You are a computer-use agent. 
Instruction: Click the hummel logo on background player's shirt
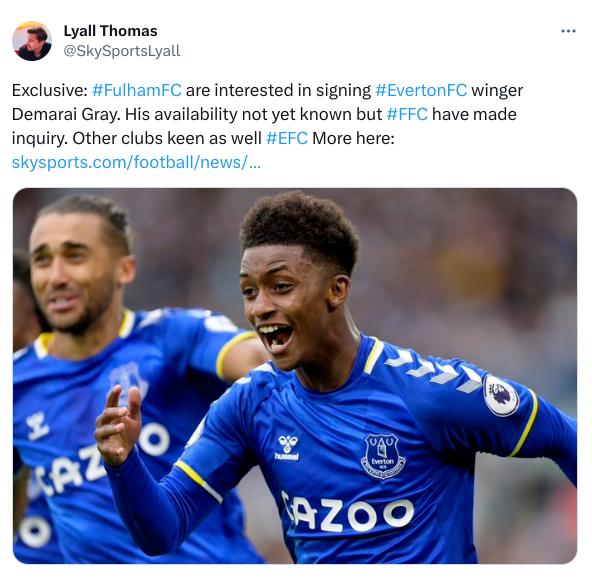coord(38,426)
